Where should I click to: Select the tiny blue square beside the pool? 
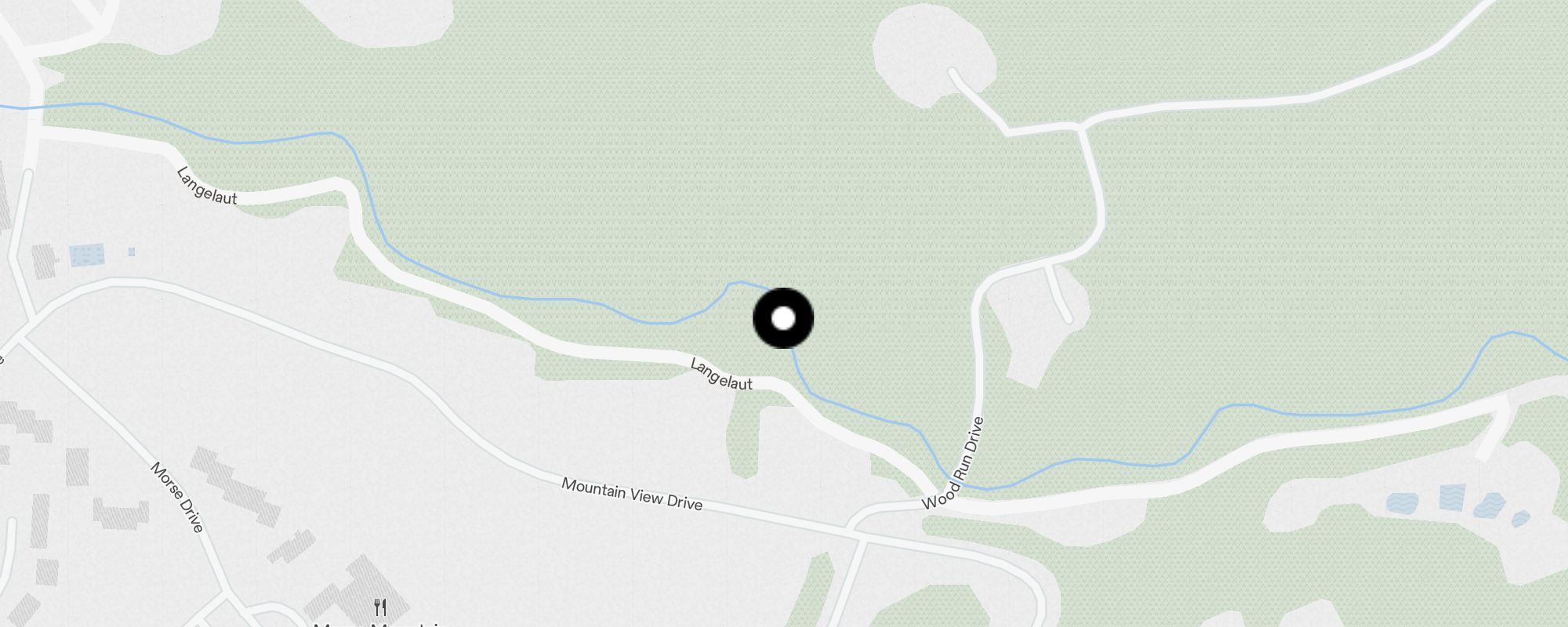132,252
